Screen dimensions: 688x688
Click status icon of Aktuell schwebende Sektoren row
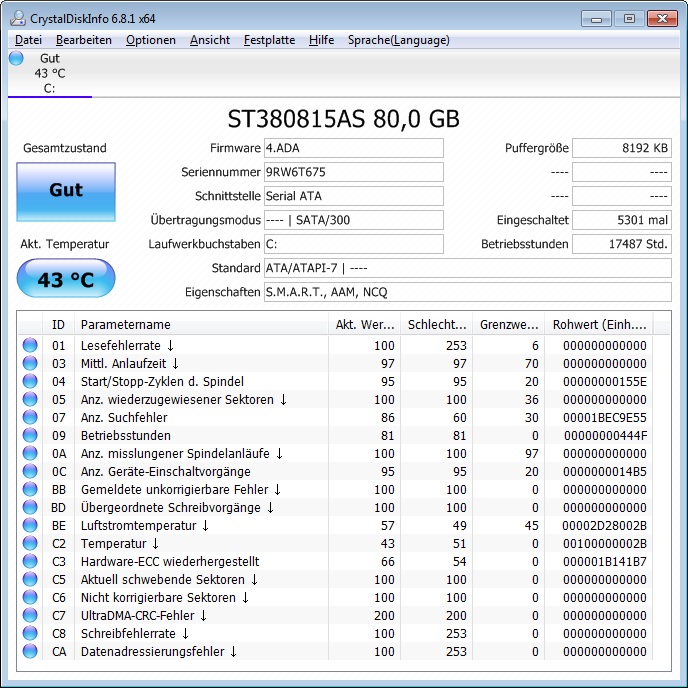pyautogui.click(x=30, y=579)
